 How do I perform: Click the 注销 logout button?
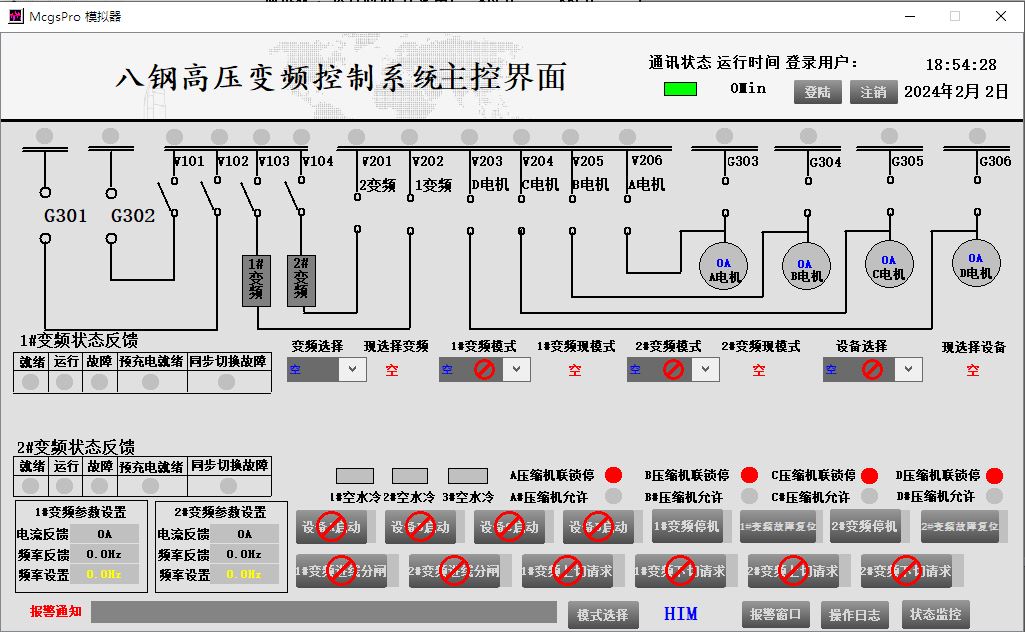point(873,92)
